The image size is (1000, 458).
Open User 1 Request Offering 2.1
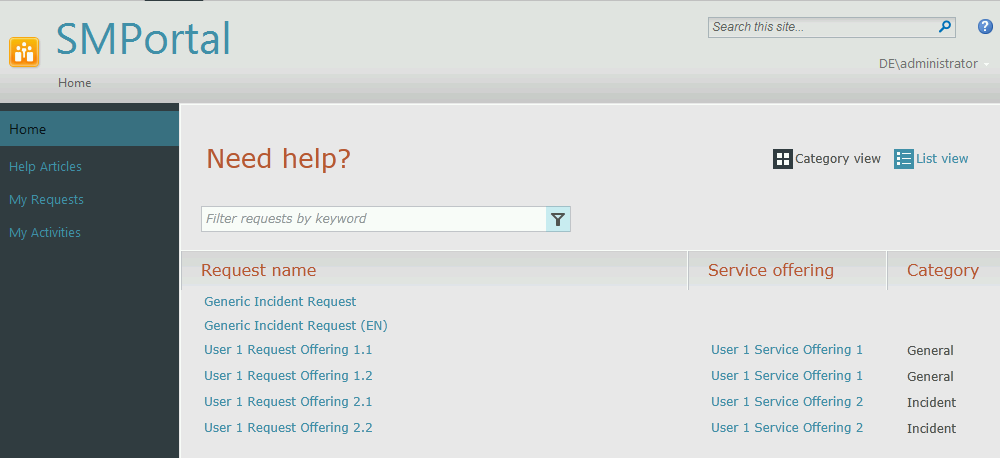(x=288, y=402)
